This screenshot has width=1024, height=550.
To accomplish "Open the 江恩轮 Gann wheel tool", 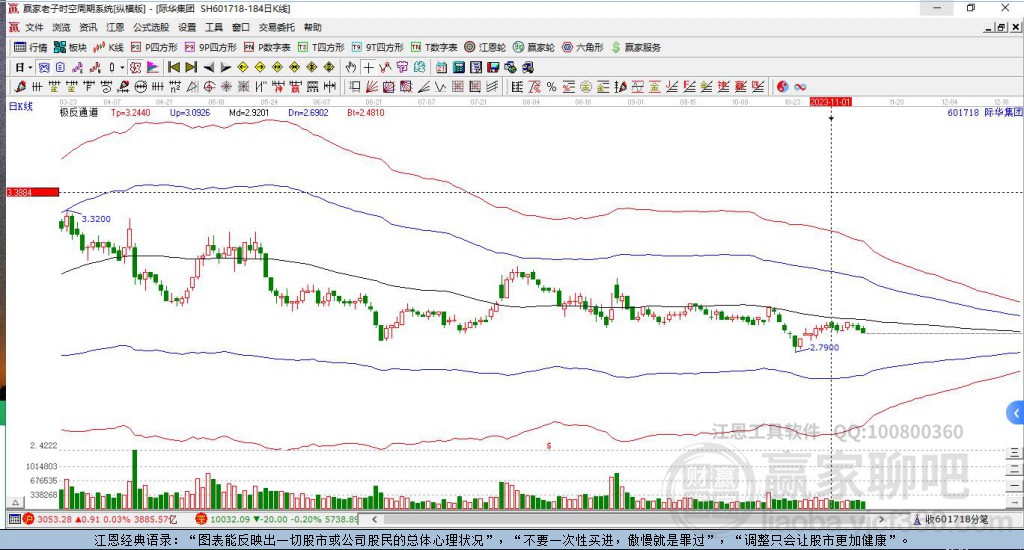I will pos(485,47).
